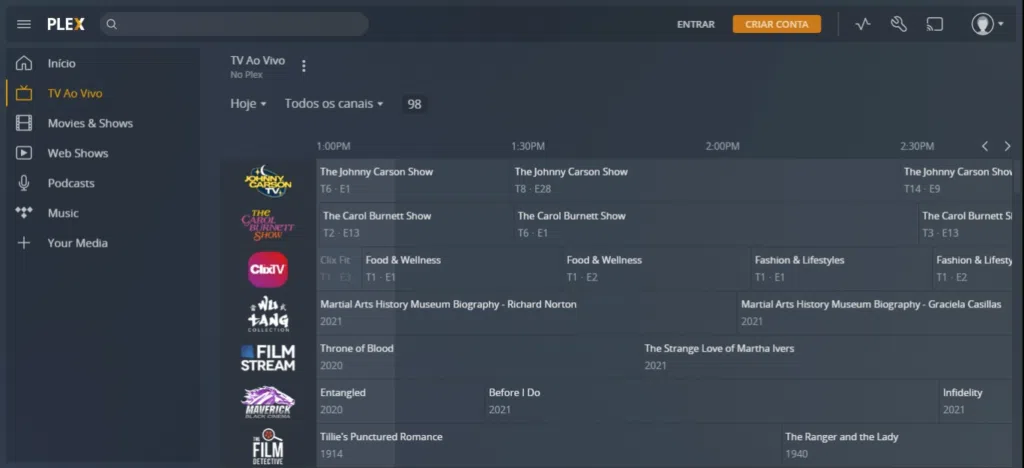This screenshot has height=468, width=1024.
Task: Click the Início home icon
Action: [x=24, y=63]
